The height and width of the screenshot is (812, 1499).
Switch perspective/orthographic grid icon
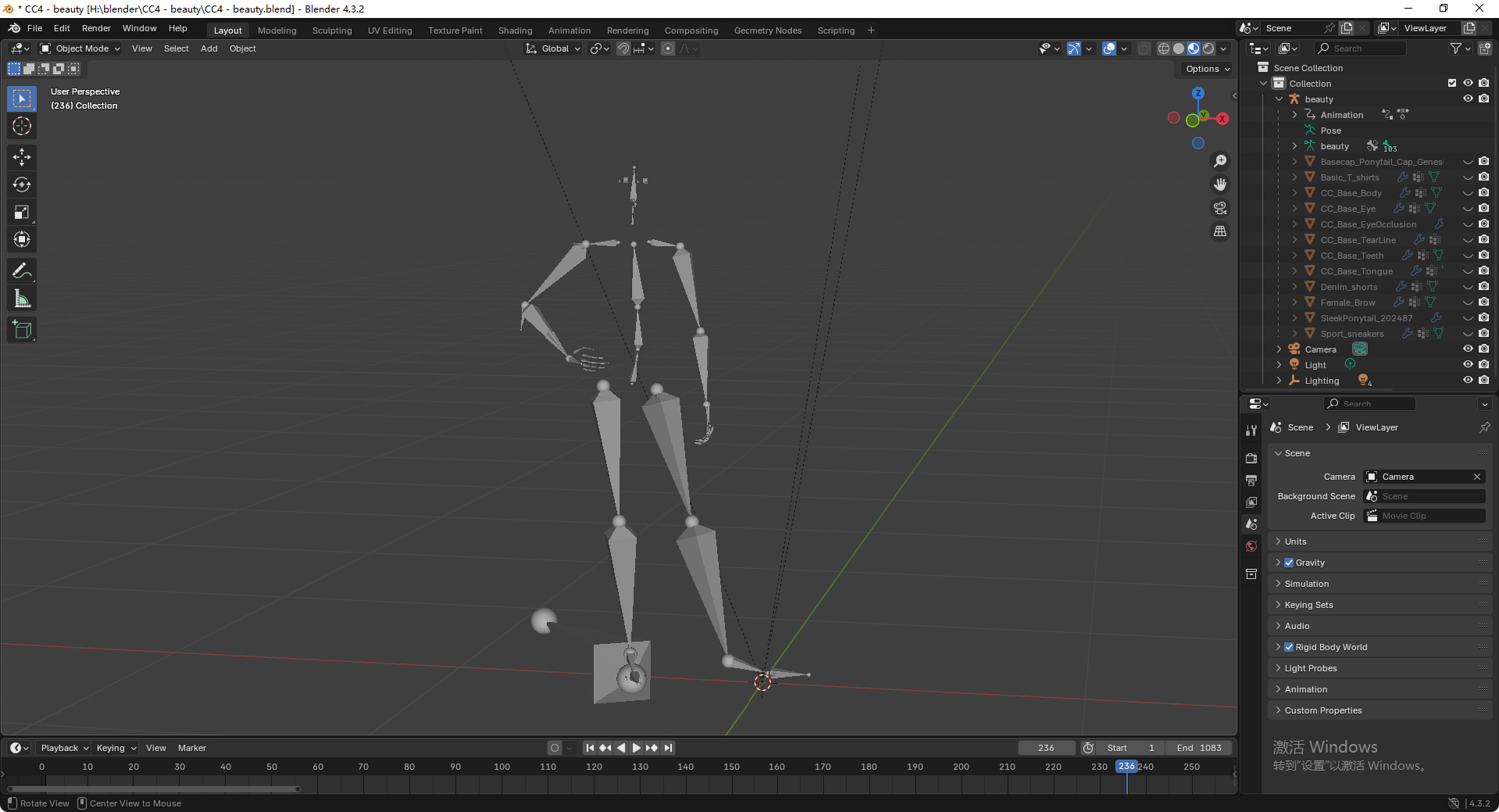[x=1220, y=231]
